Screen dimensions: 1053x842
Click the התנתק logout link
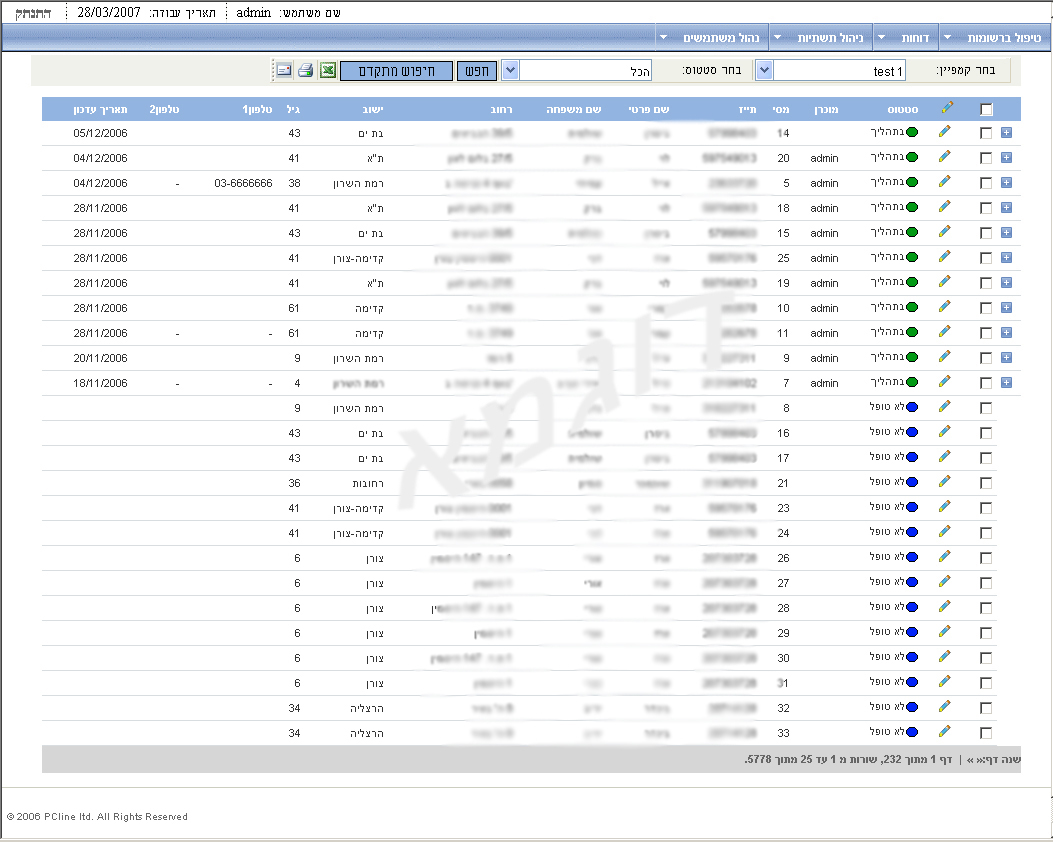(33, 13)
